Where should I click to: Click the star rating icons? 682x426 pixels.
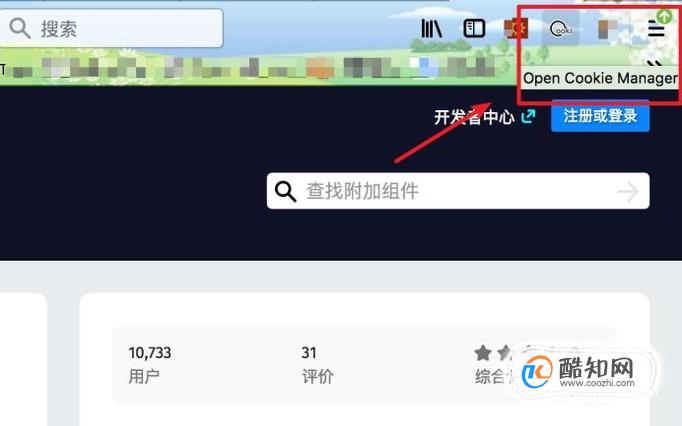point(494,353)
